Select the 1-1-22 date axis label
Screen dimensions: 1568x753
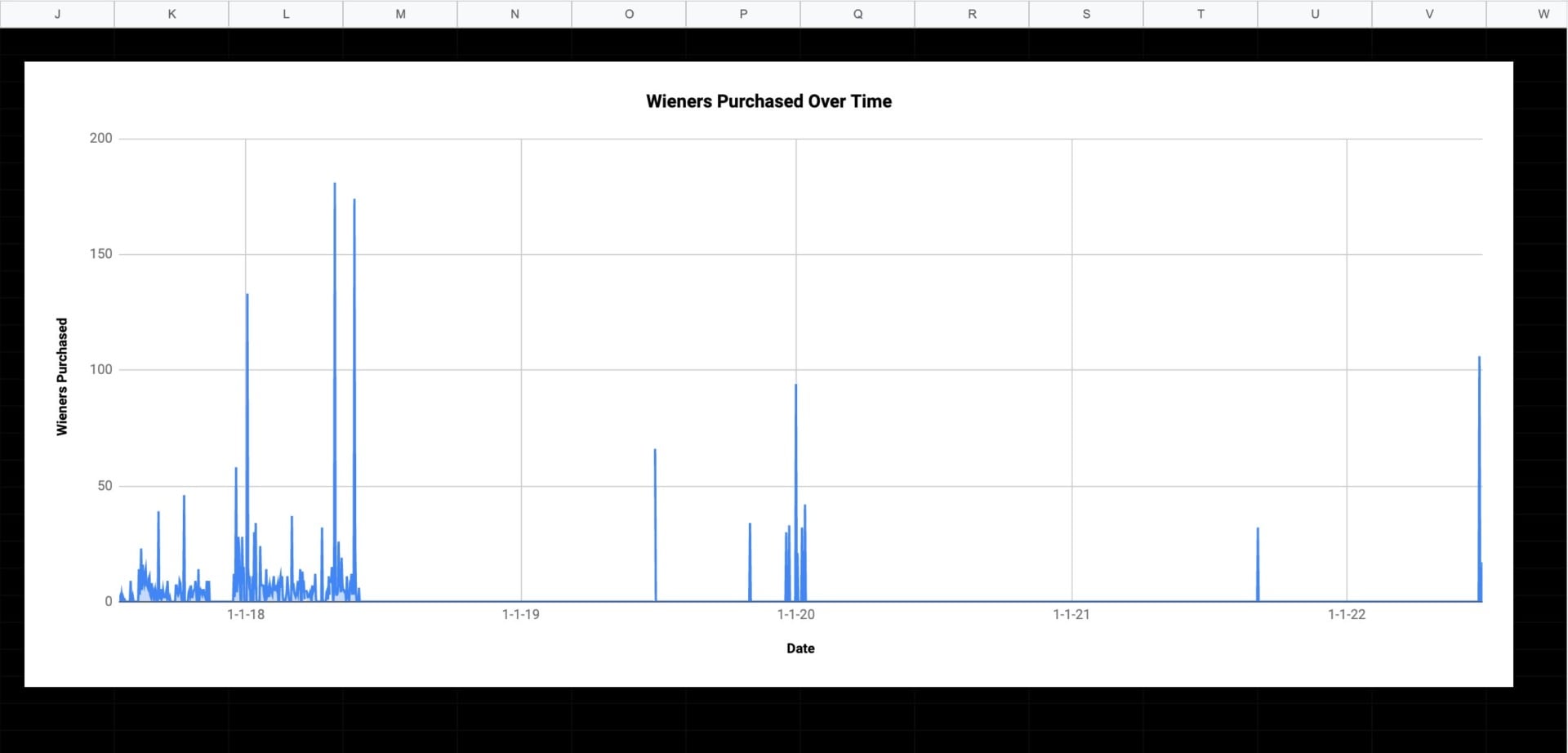(x=1347, y=615)
